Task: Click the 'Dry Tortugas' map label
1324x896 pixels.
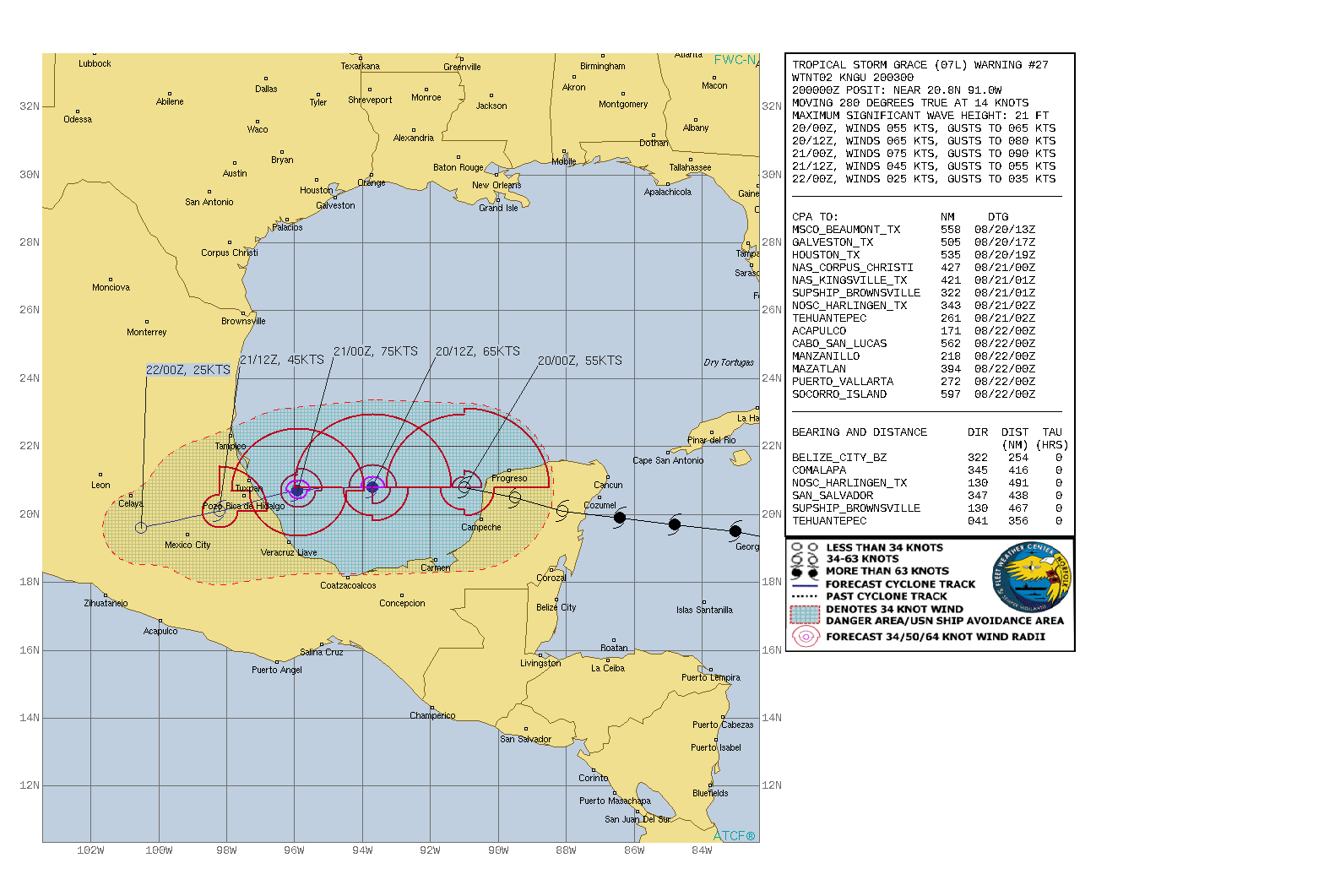Action: coord(729,362)
